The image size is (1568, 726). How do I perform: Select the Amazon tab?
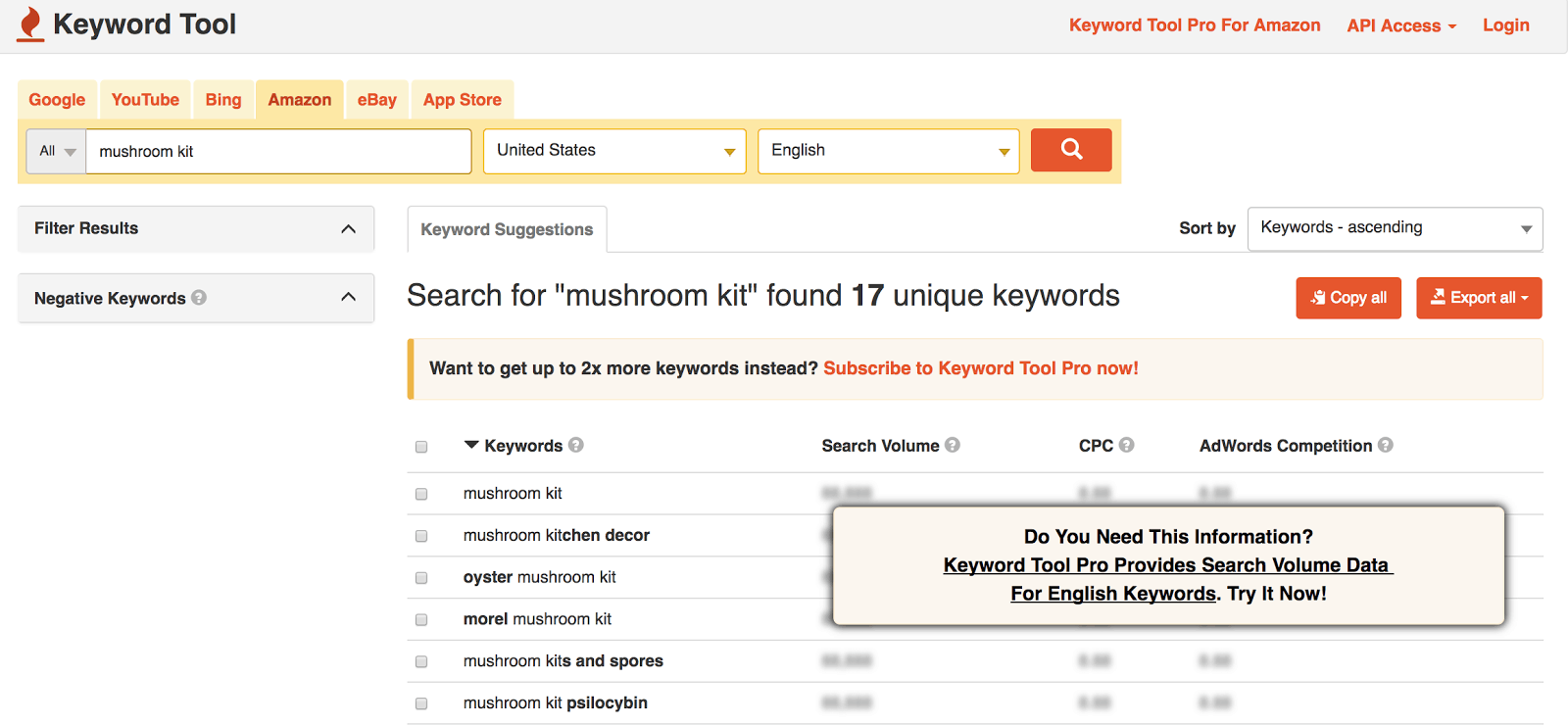[x=300, y=100]
